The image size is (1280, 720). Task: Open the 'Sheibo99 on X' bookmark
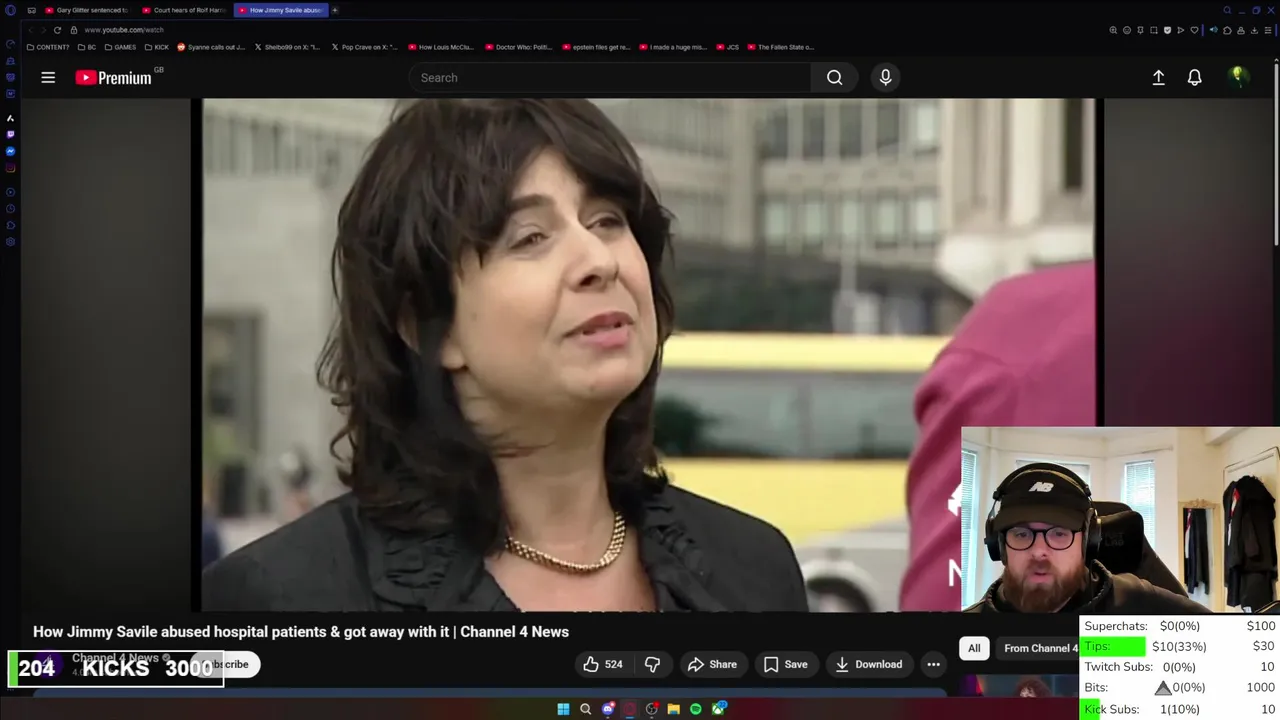[x=288, y=47]
